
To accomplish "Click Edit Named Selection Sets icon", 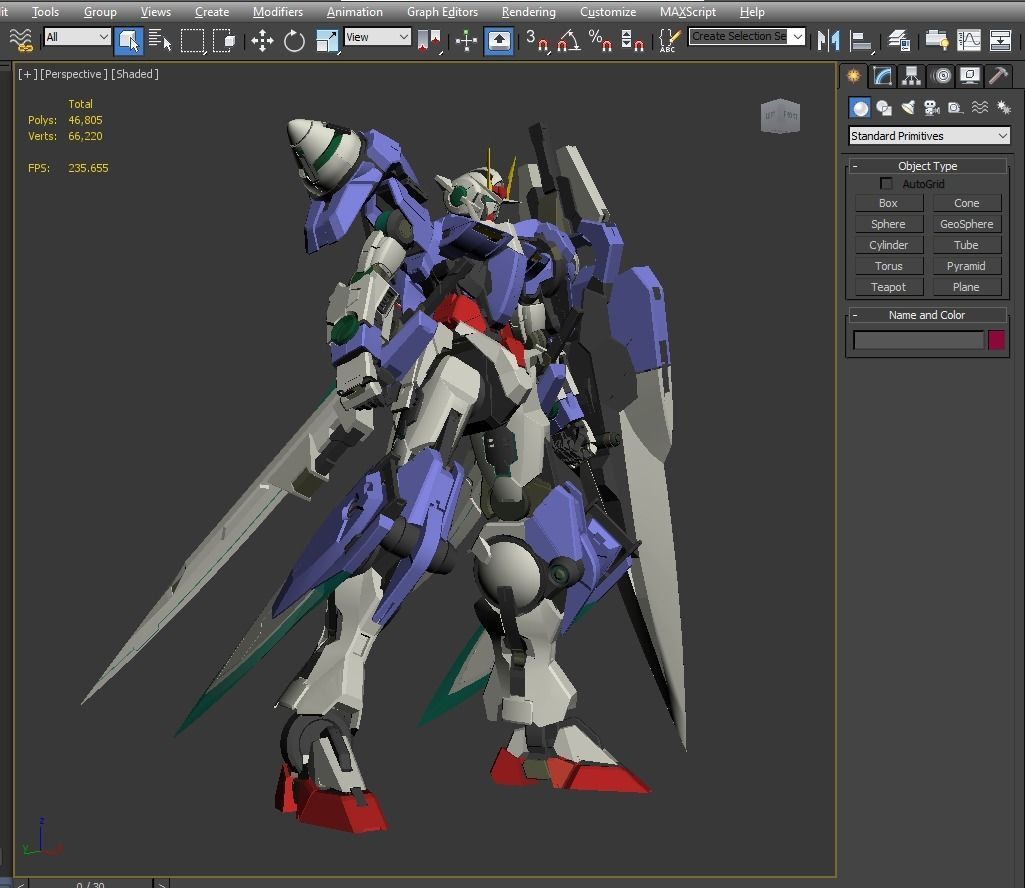I will coord(669,41).
